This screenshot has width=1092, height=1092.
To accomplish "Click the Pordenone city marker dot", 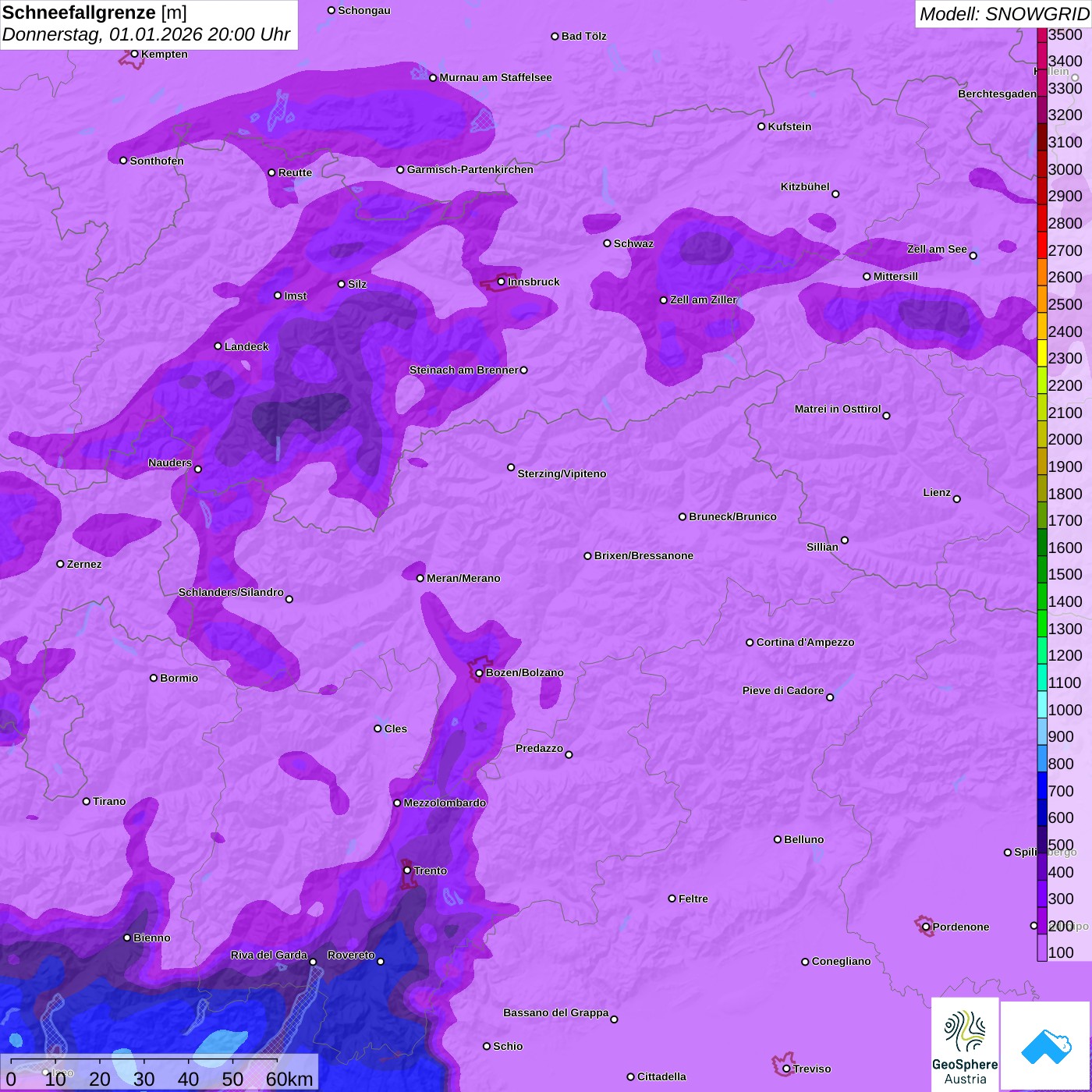I will [926, 927].
